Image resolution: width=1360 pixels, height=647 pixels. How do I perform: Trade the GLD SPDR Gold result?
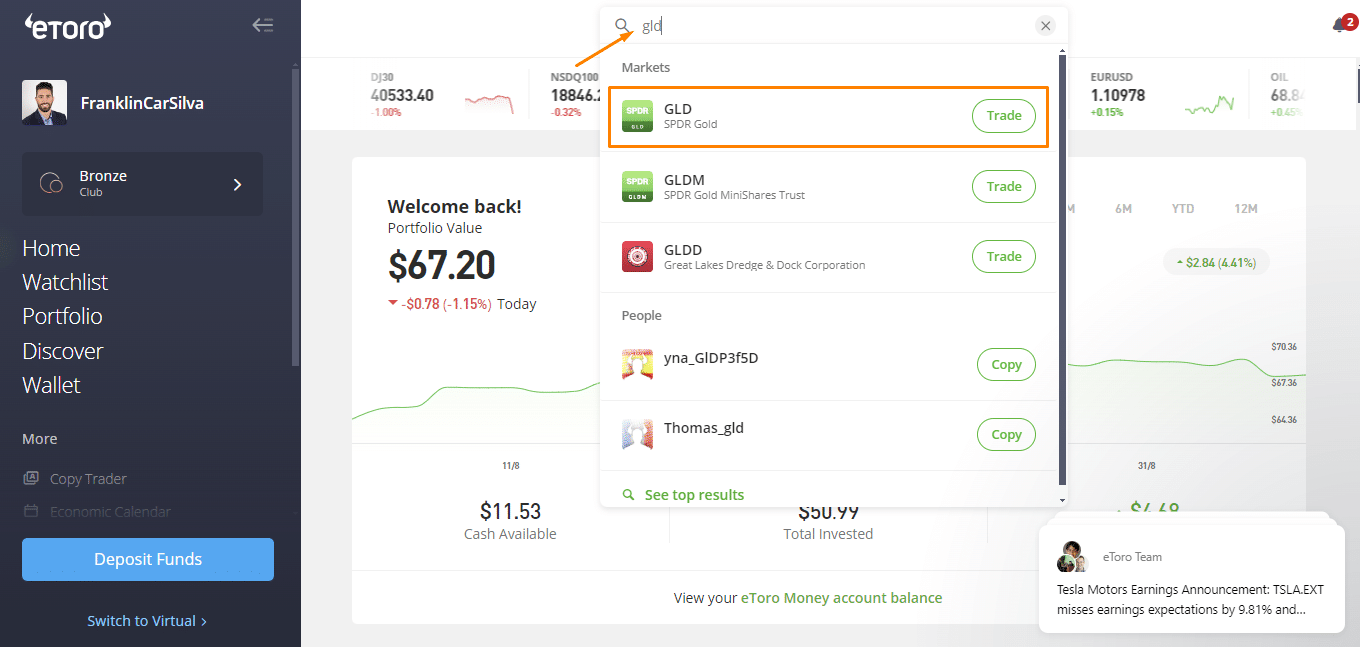(1004, 116)
